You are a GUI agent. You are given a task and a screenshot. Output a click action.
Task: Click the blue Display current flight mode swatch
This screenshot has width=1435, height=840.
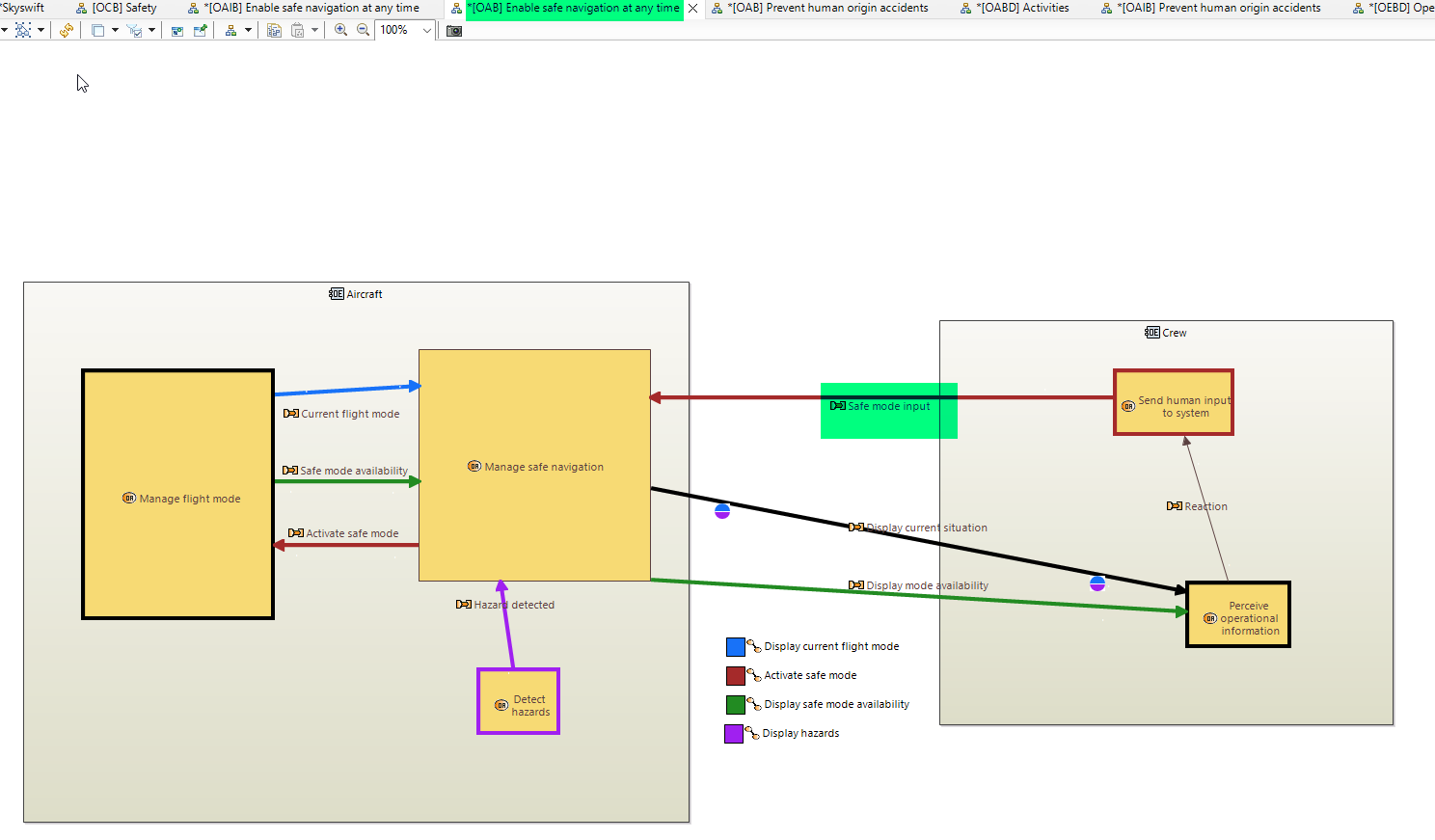click(736, 647)
